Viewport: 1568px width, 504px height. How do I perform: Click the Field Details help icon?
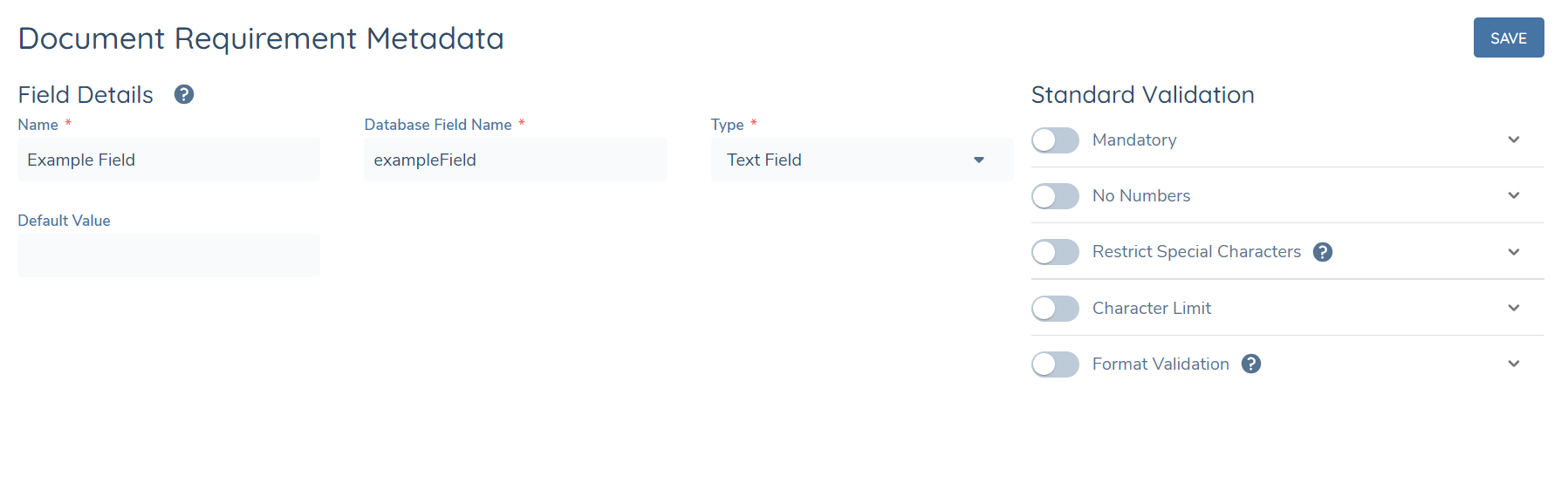coord(184,94)
